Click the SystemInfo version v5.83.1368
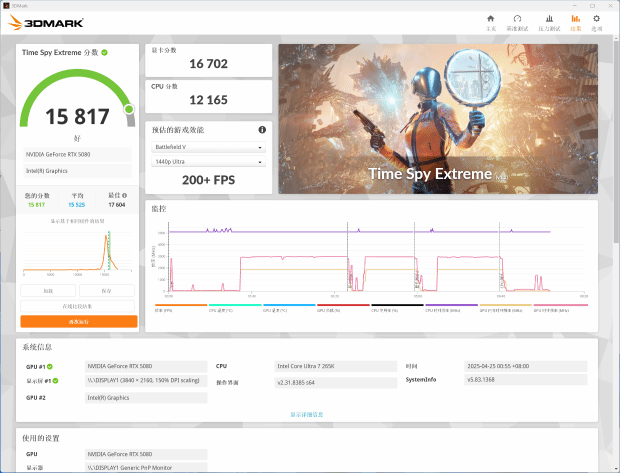Viewport: 620px width, 473px height. (x=525, y=380)
